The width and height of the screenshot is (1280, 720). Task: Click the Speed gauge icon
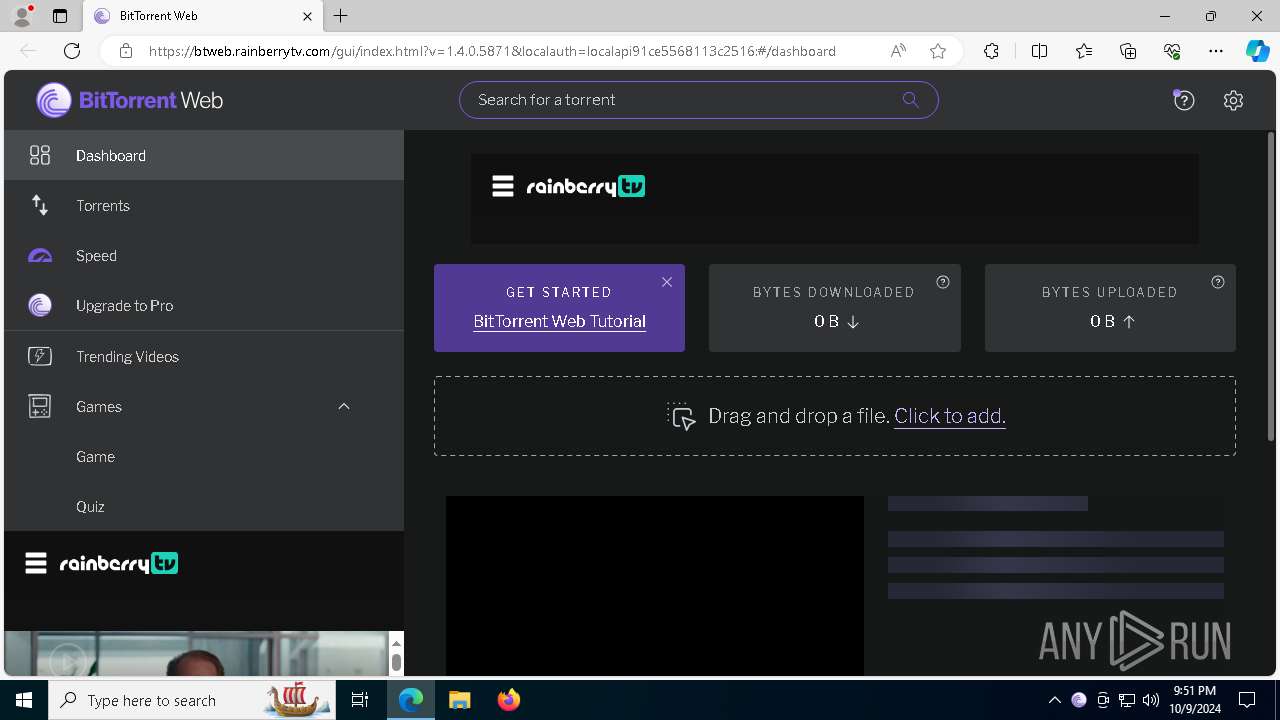(40, 256)
